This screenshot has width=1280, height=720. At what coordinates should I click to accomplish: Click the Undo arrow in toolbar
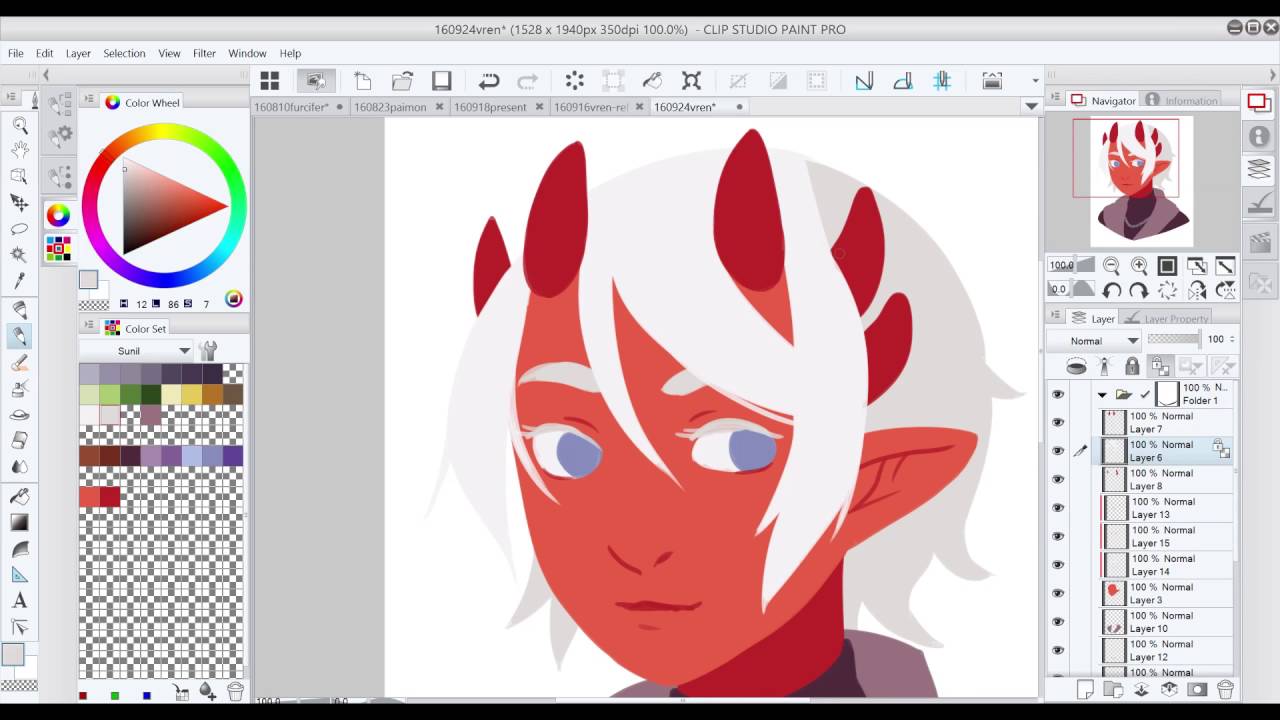point(489,81)
